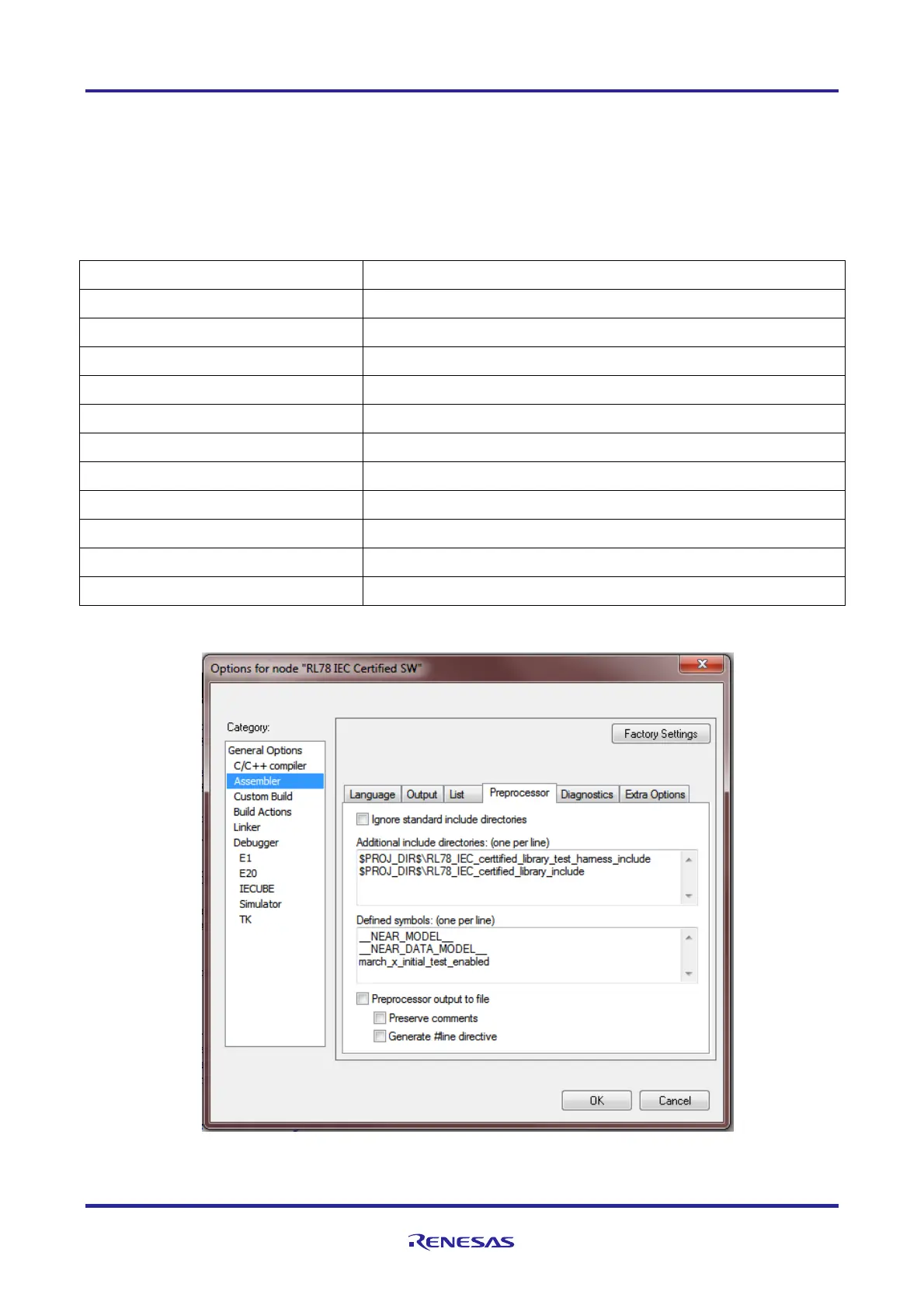
Task: Close the Options dialog window
Action: (701, 664)
